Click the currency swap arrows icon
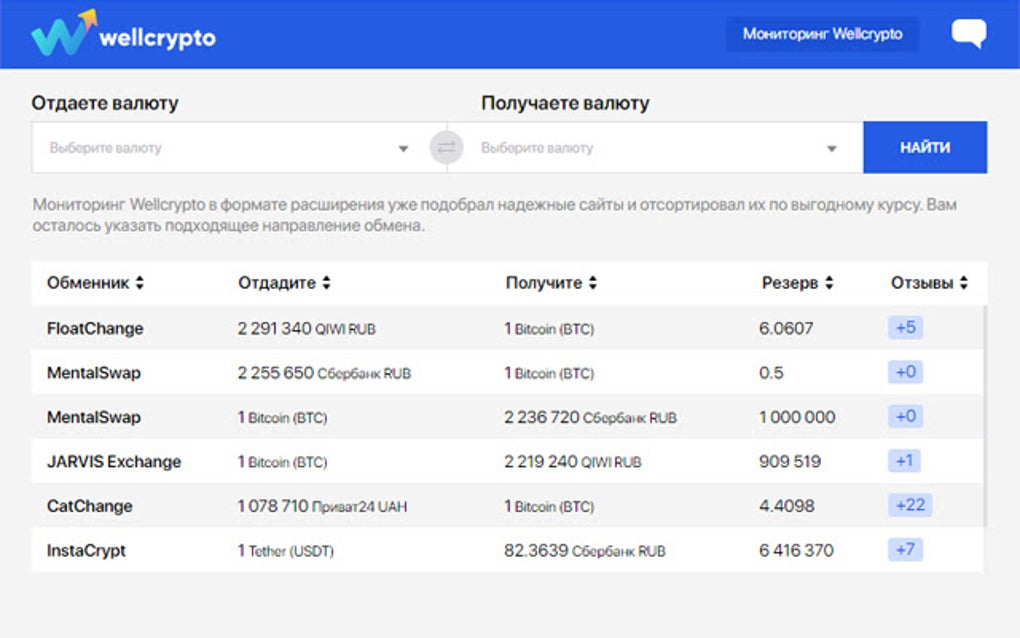Viewport: 1020px width, 638px height. (x=446, y=146)
